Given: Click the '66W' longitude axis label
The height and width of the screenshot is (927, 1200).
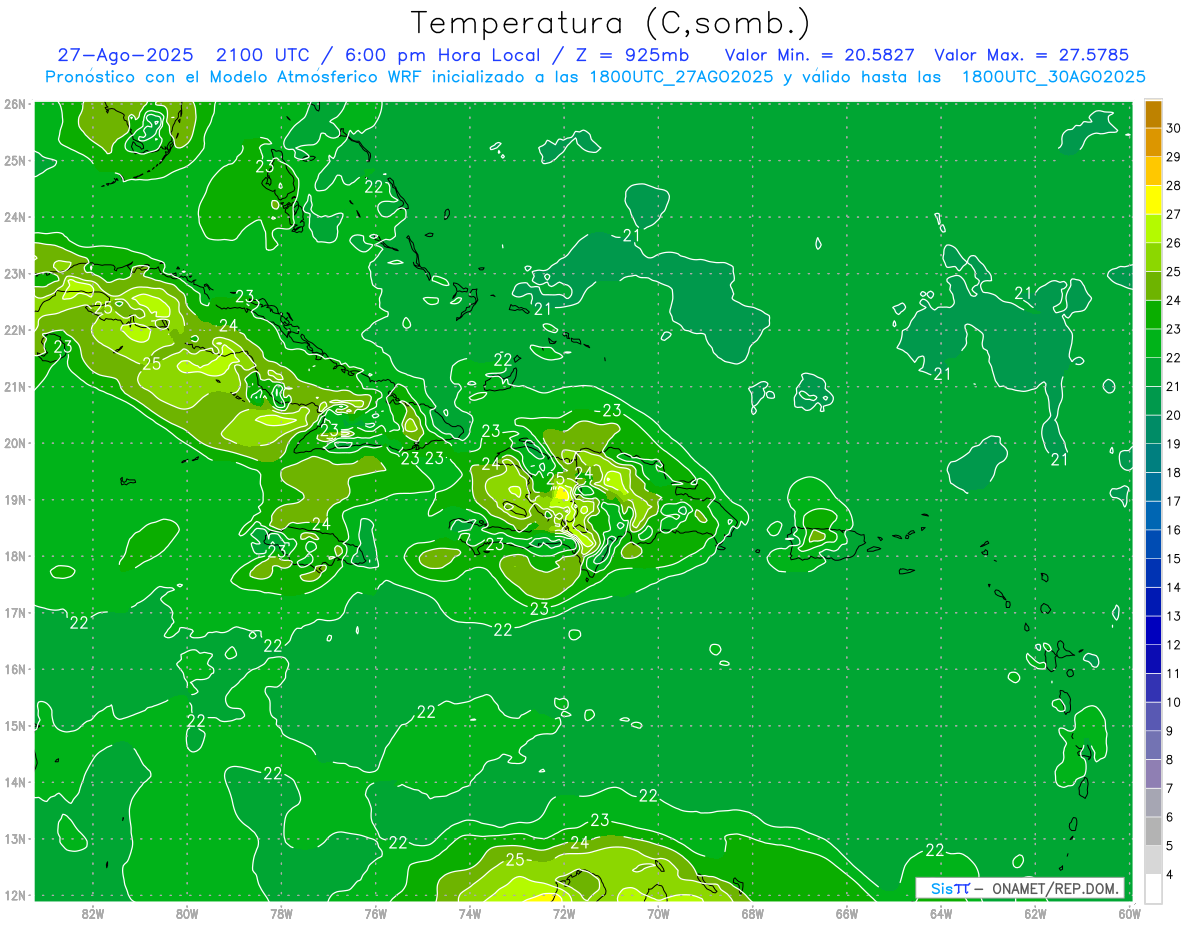Looking at the screenshot, I should pyautogui.click(x=847, y=913).
